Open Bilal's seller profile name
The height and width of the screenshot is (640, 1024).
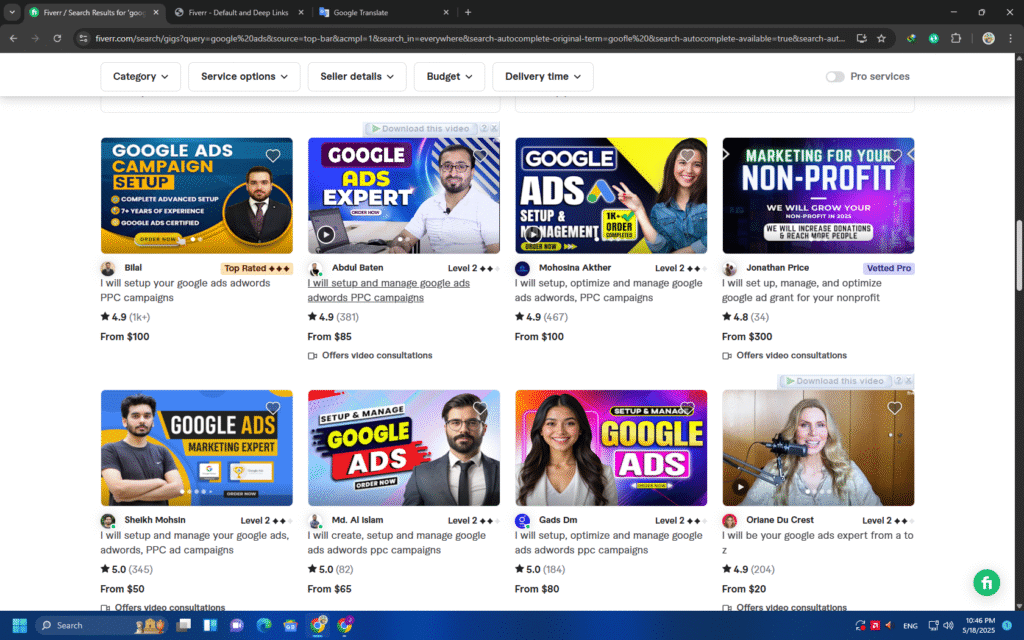(133, 268)
